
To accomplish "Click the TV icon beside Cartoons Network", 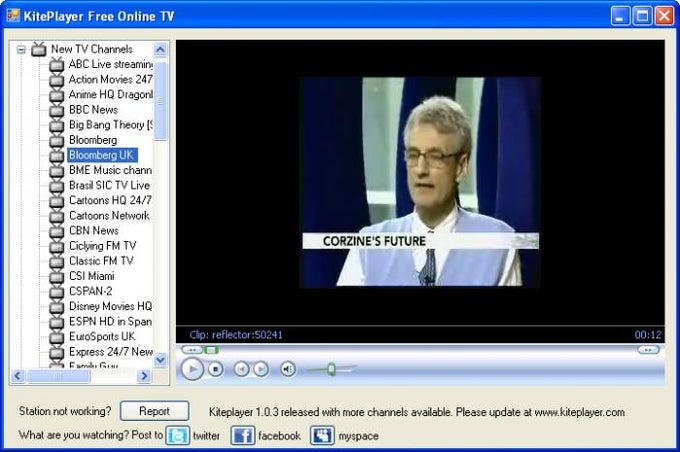I will [x=56, y=216].
